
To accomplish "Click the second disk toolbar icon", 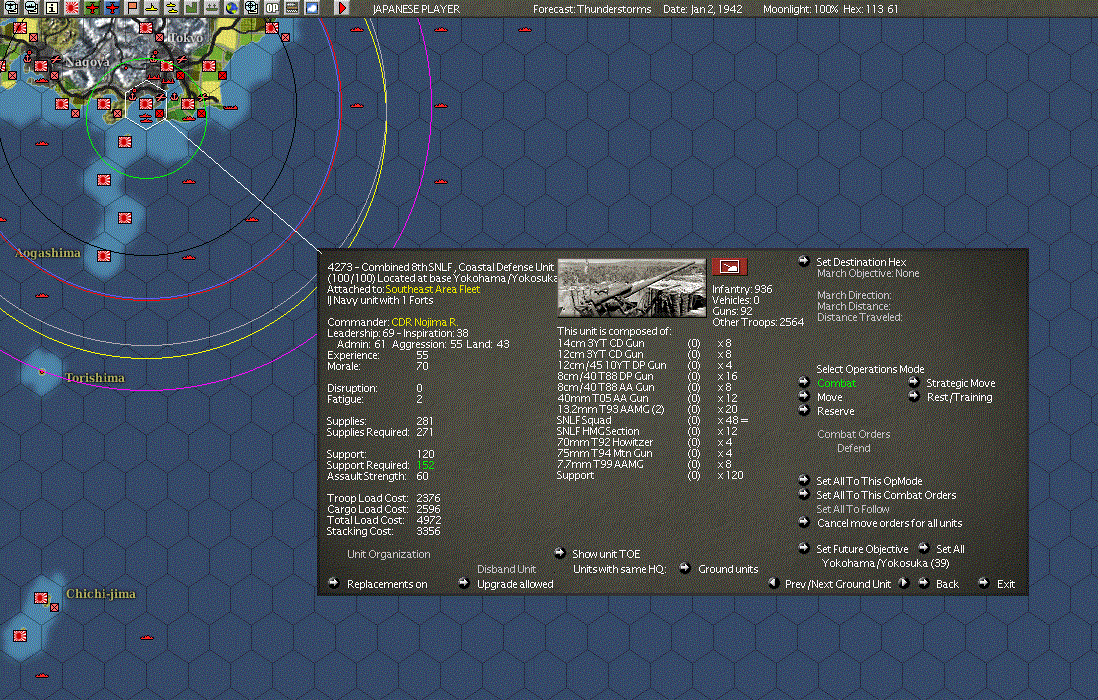I will 32,8.
